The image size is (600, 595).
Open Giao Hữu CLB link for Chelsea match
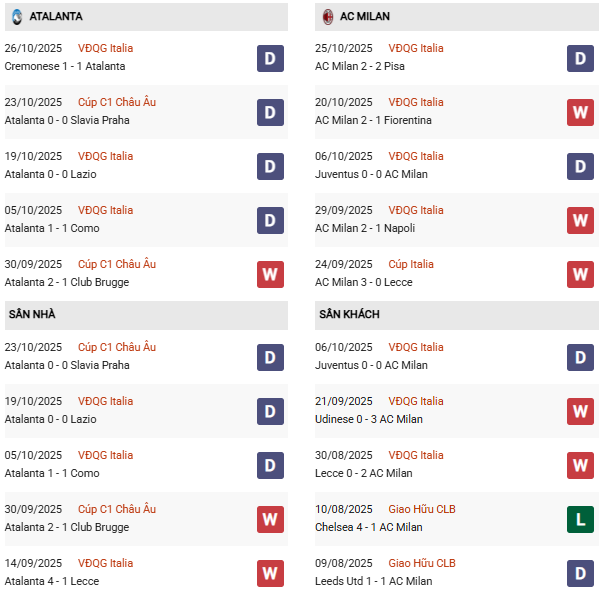click(x=420, y=509)
